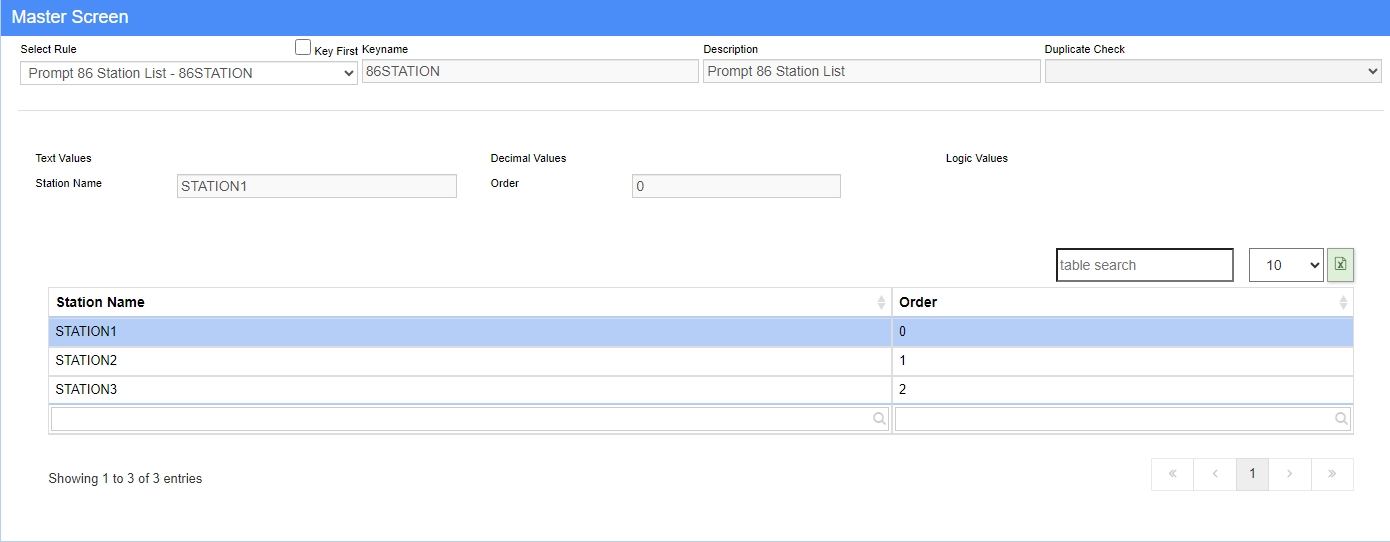The width and height of the screenshot is (1390, 542).
Task: Click magnifier in Station Name filter box
Action: point(879,419)
